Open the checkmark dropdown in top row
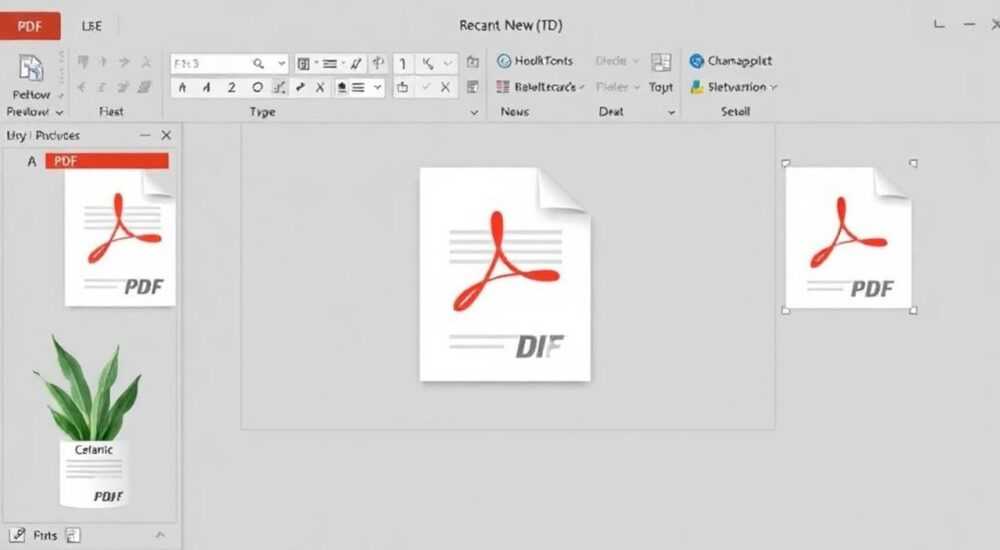Screen dimensions: 1000x550 [x=448, y=64]
